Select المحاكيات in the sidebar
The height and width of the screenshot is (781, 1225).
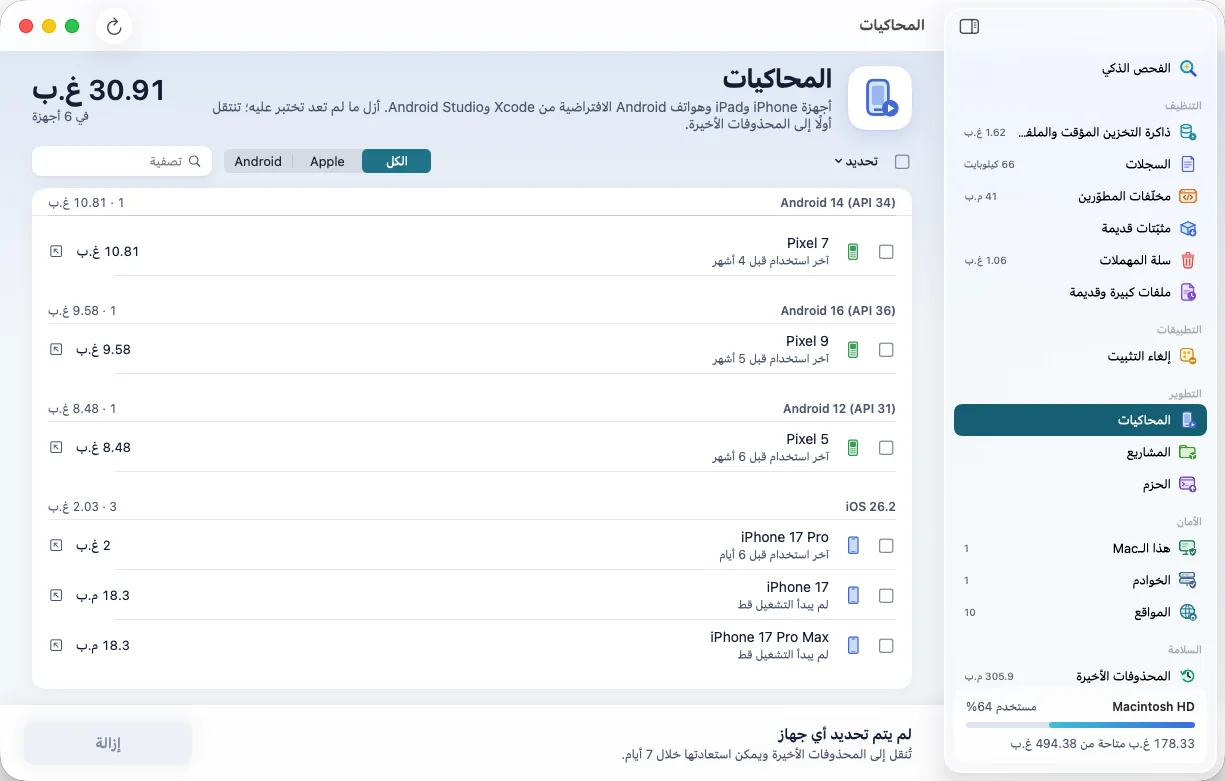tap(1080, 420)
